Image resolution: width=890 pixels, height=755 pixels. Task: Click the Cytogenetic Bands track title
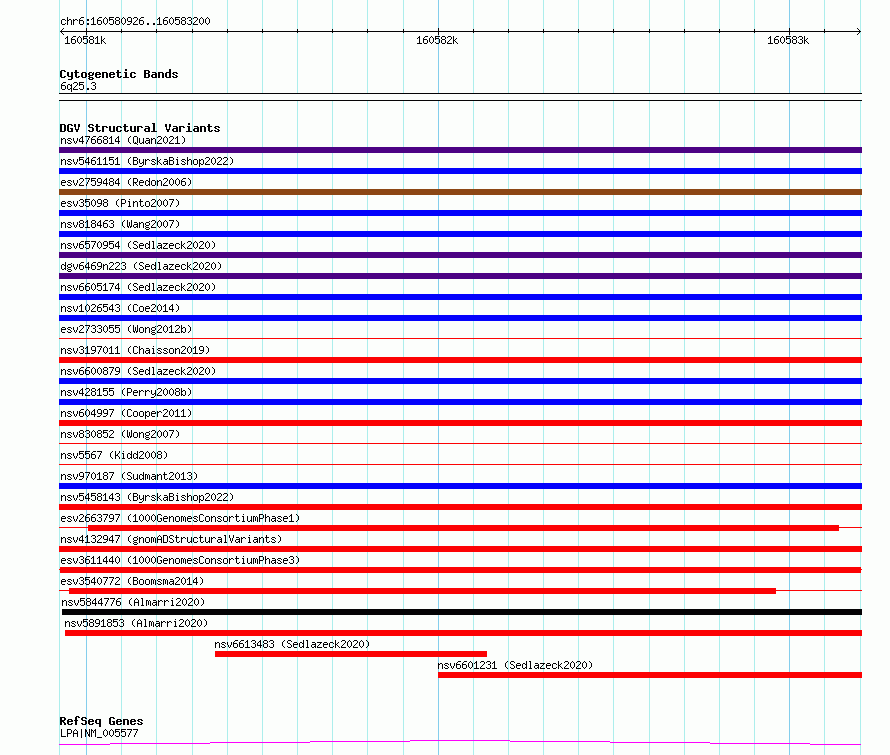click(119, 74)
